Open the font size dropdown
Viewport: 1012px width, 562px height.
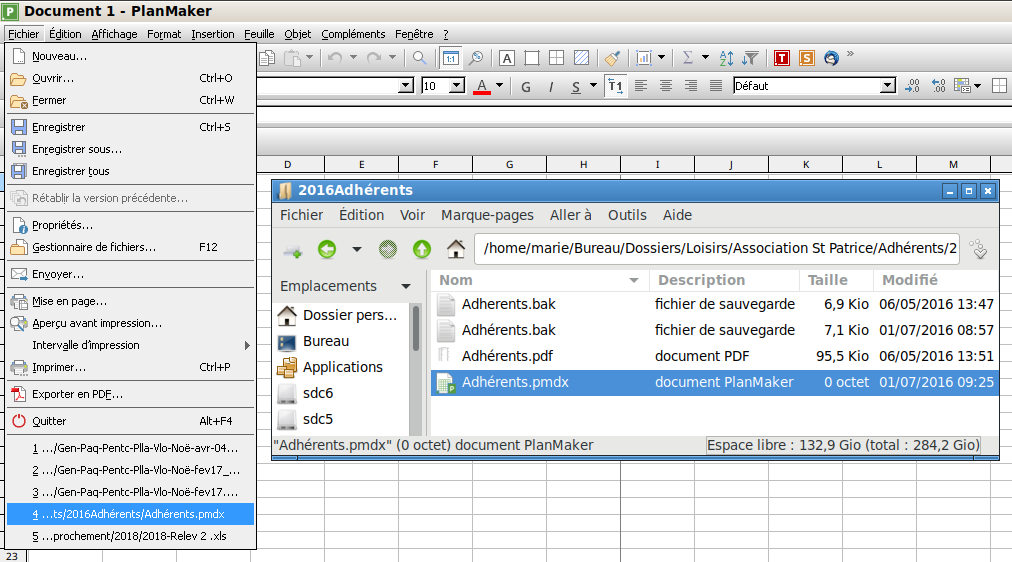[x=457, y=86]
